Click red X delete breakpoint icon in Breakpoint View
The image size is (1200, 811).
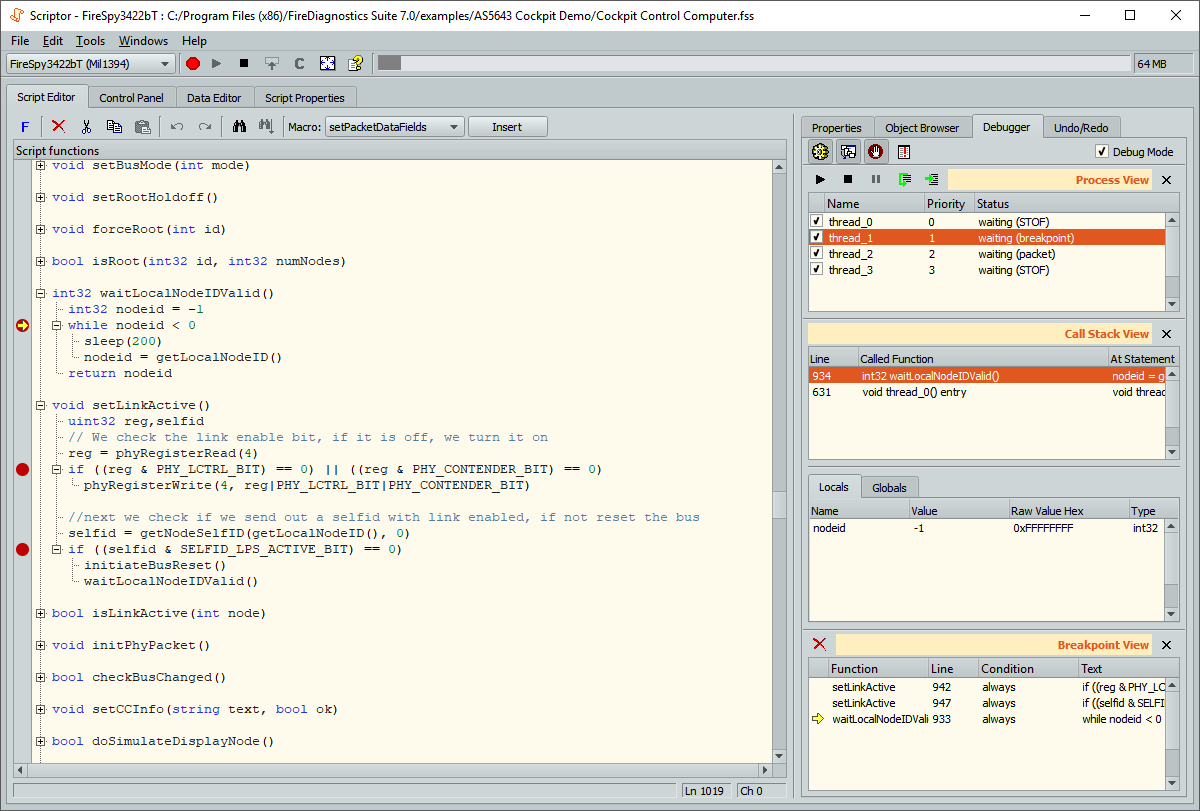820,645
